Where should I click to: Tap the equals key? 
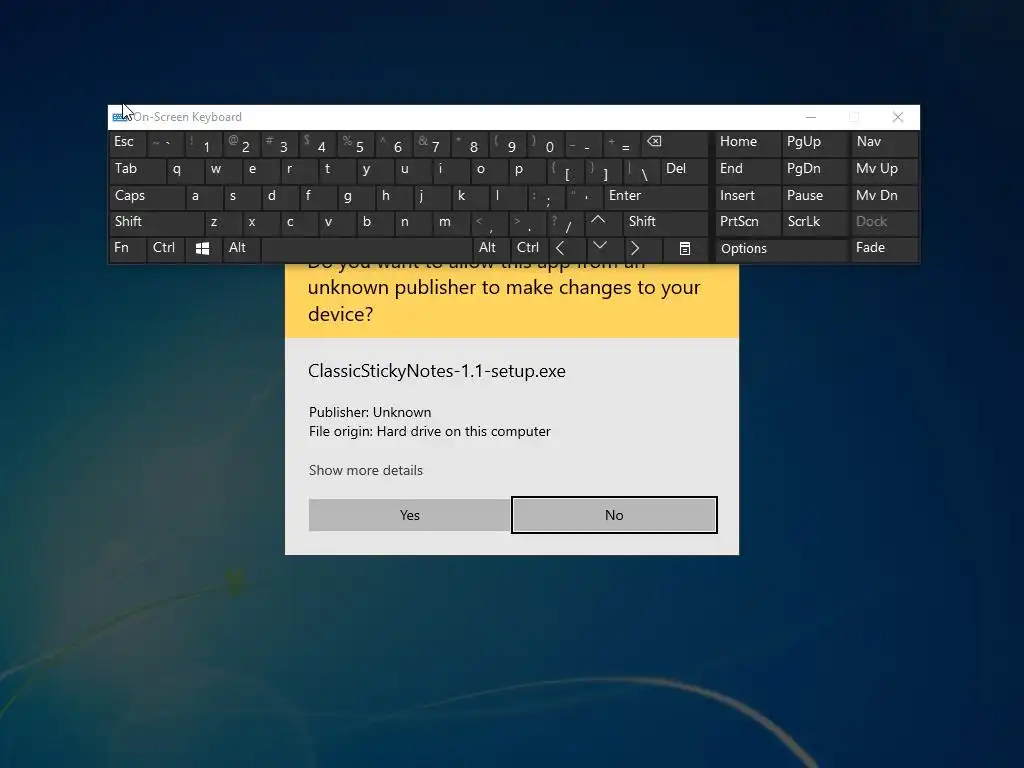(x=622, y=143)
